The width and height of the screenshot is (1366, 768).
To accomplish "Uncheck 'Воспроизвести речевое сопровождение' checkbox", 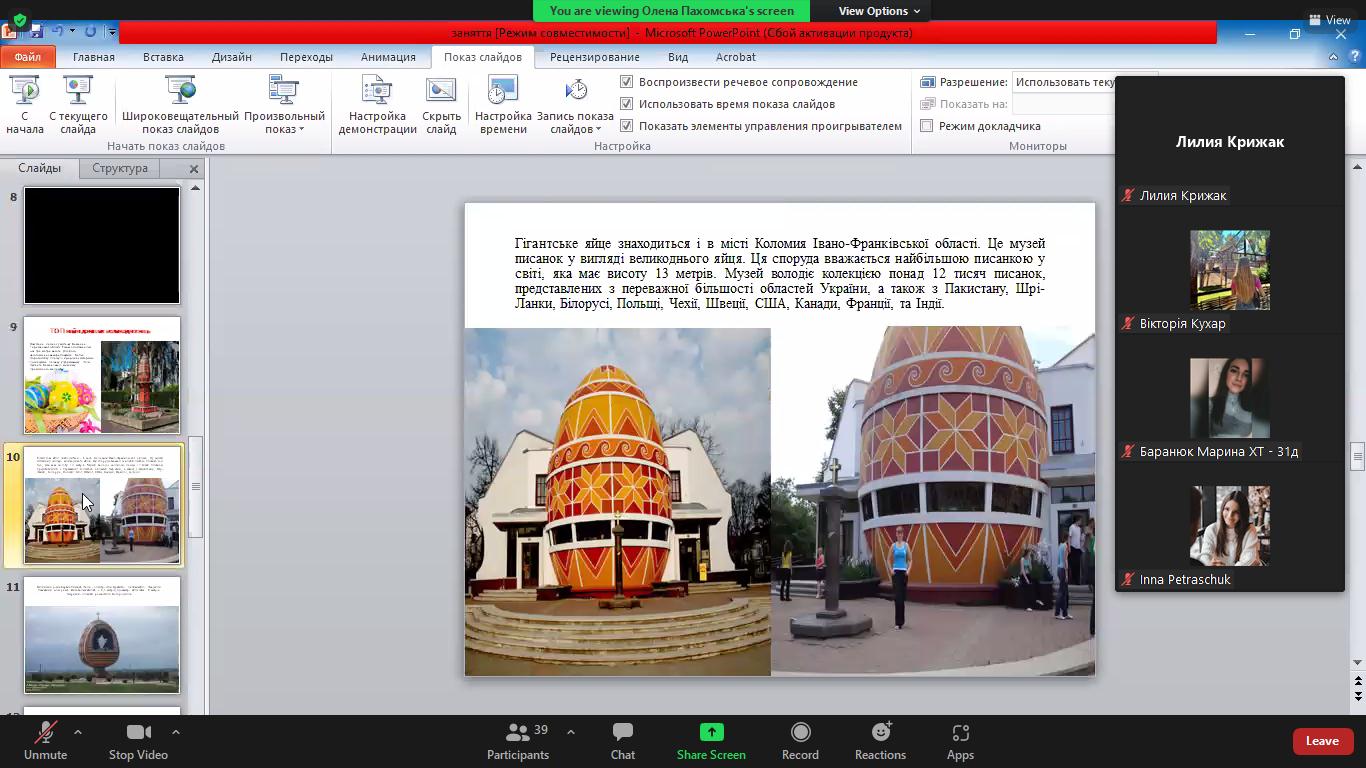I will click(x=627, y=82).
